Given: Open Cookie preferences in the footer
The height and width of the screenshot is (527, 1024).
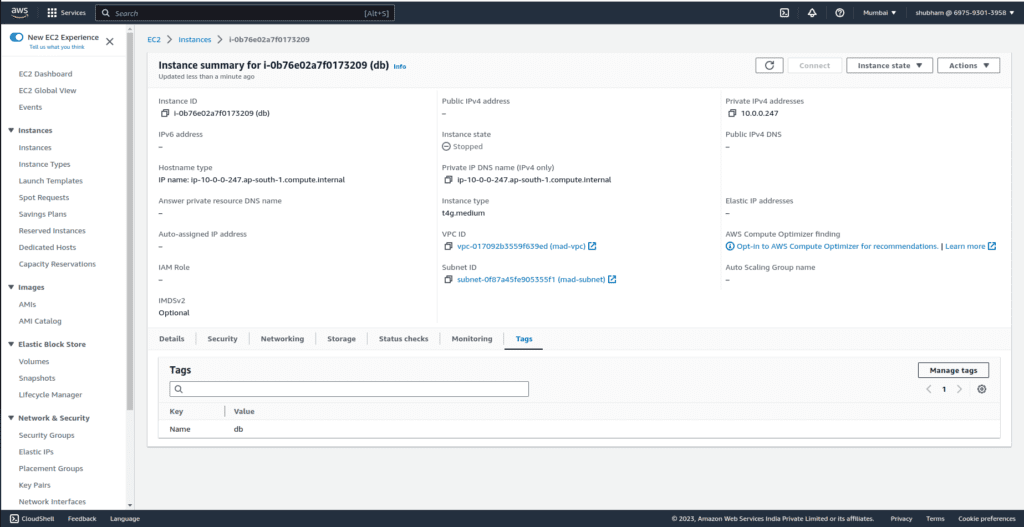Looking at the screenshot, I should coord(987,519).
